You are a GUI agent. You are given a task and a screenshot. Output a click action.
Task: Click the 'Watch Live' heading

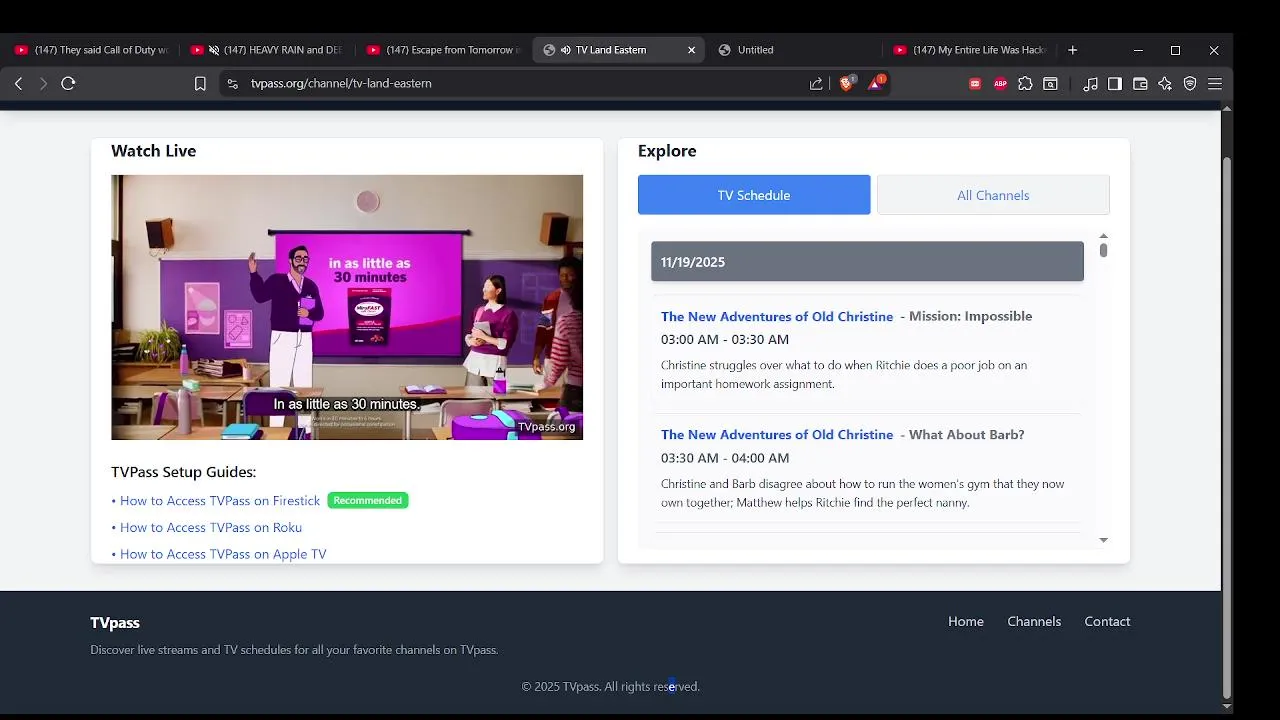click(153, 151)
